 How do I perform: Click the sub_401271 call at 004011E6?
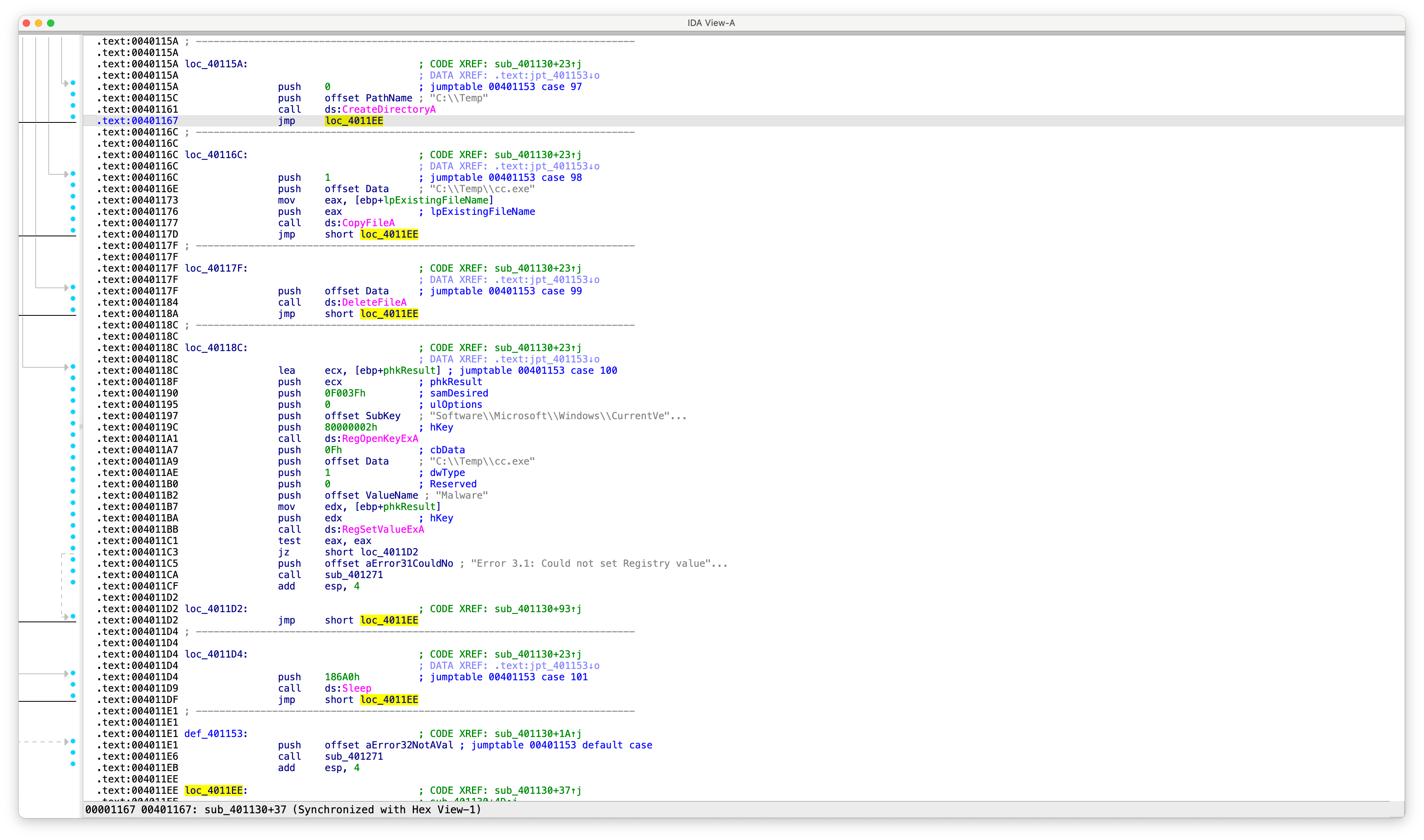[354, 756]
